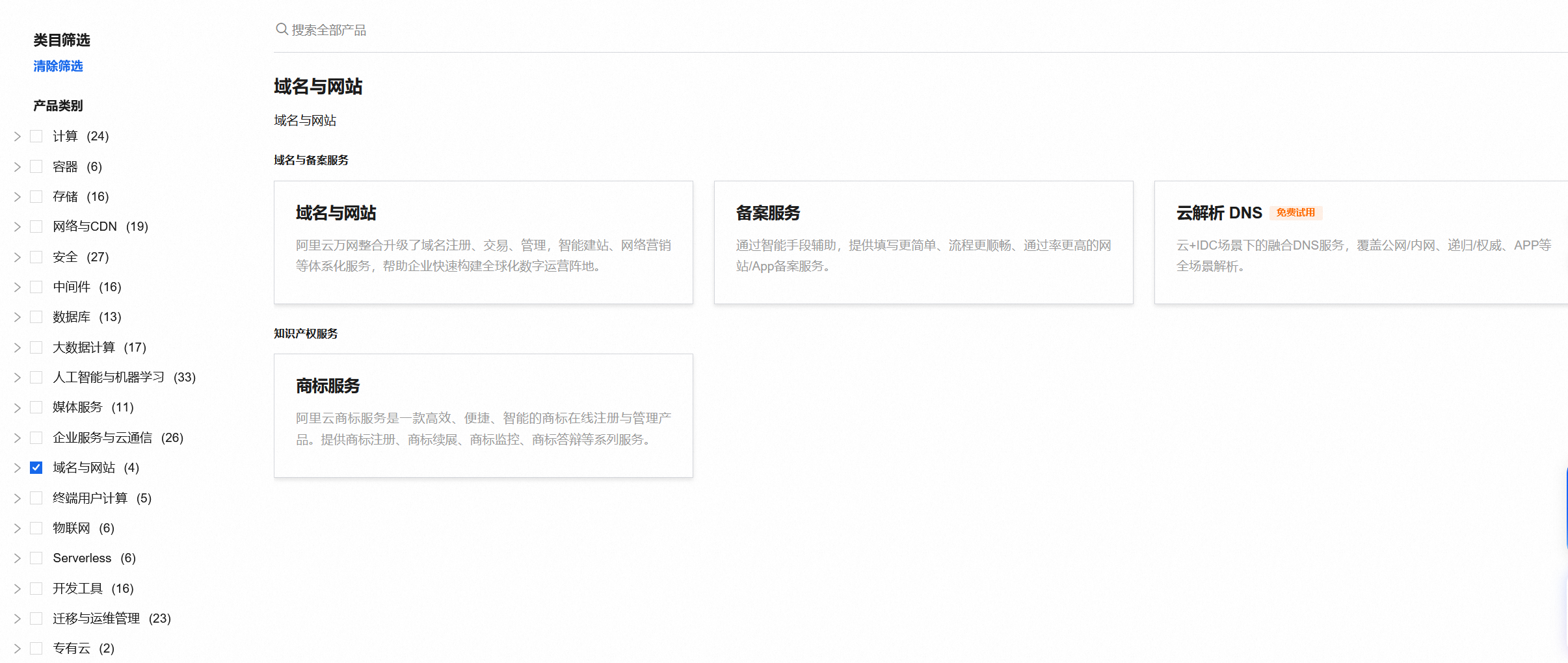The width and height of the screenshot is (1568, 663).
Task: Select the 数据库 checkbox
Action: coord(36,317)
